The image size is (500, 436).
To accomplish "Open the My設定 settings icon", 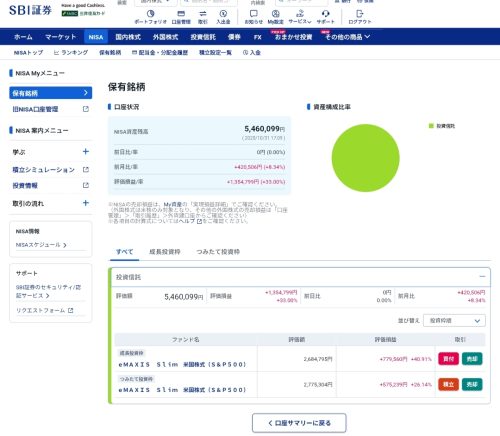I will point(275,14).
